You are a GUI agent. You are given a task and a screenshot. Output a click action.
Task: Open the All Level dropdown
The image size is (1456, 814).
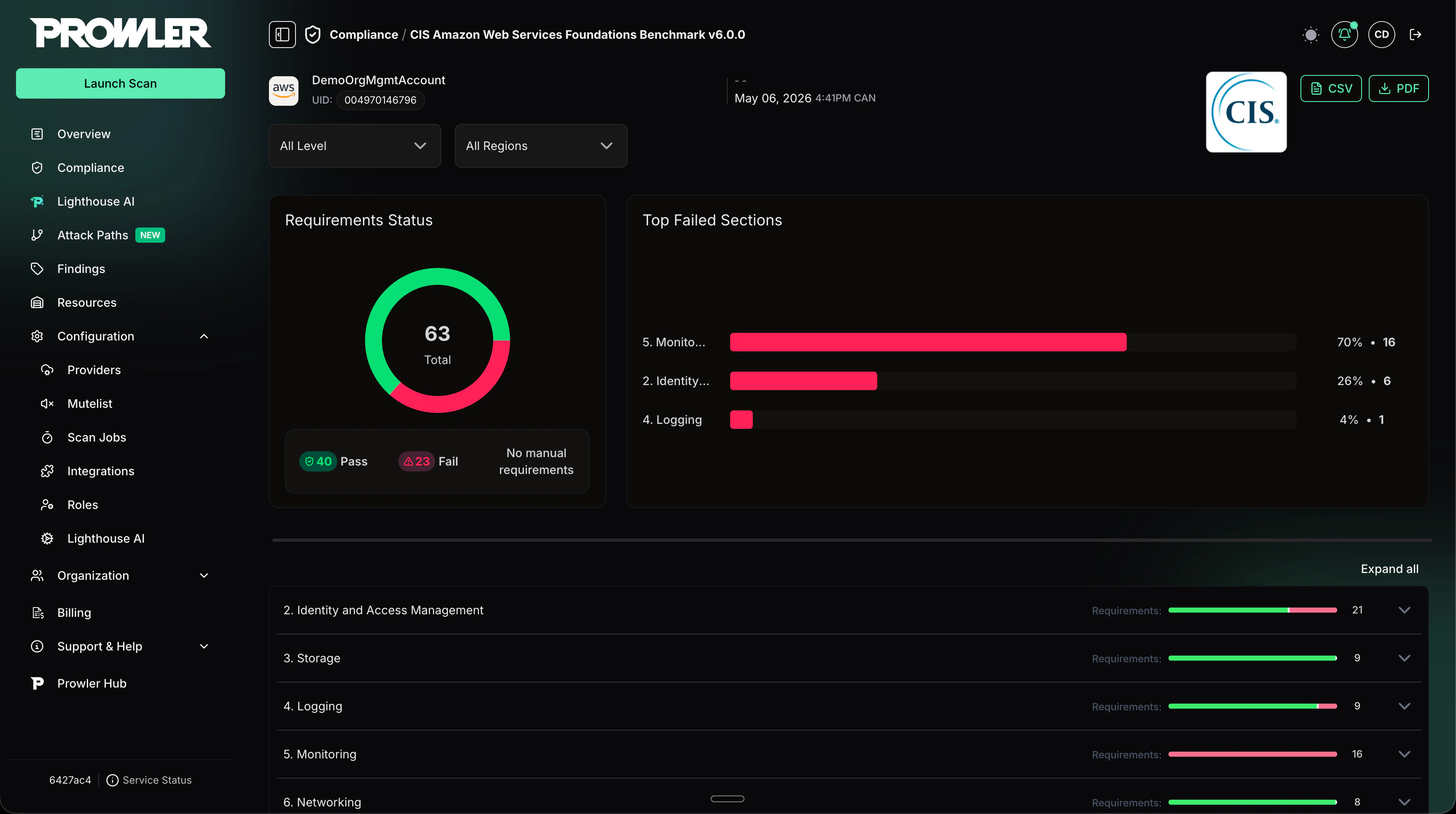point(355,146)
